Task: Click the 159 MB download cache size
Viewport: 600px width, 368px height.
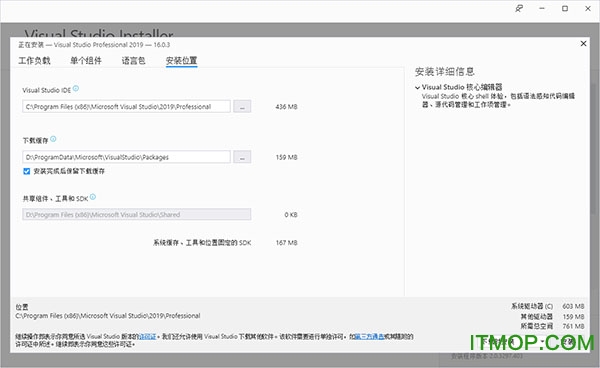Action: (287, 157)
